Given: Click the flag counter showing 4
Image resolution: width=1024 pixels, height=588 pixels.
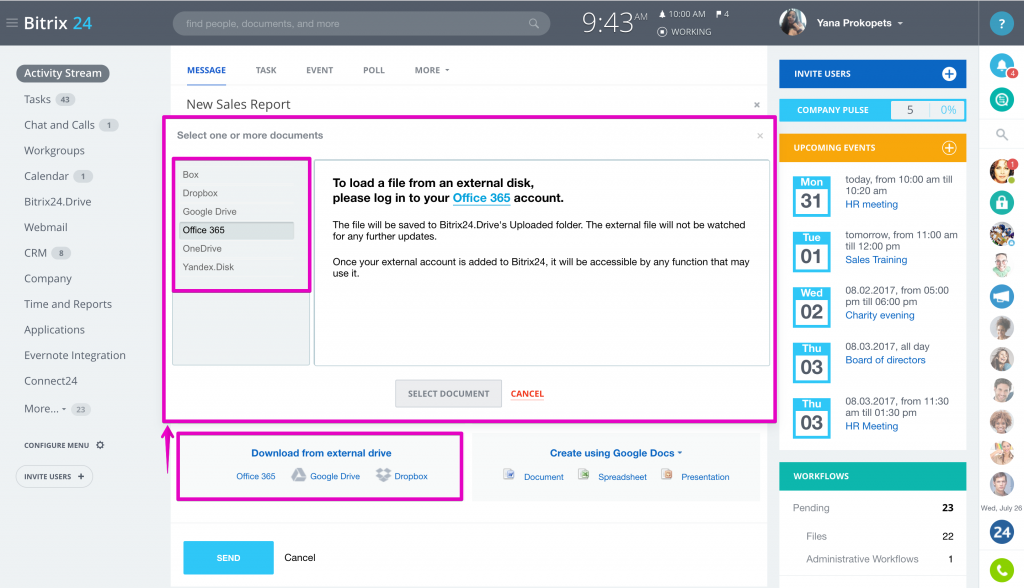Looking at the screenshot, I should coord(722,14).
